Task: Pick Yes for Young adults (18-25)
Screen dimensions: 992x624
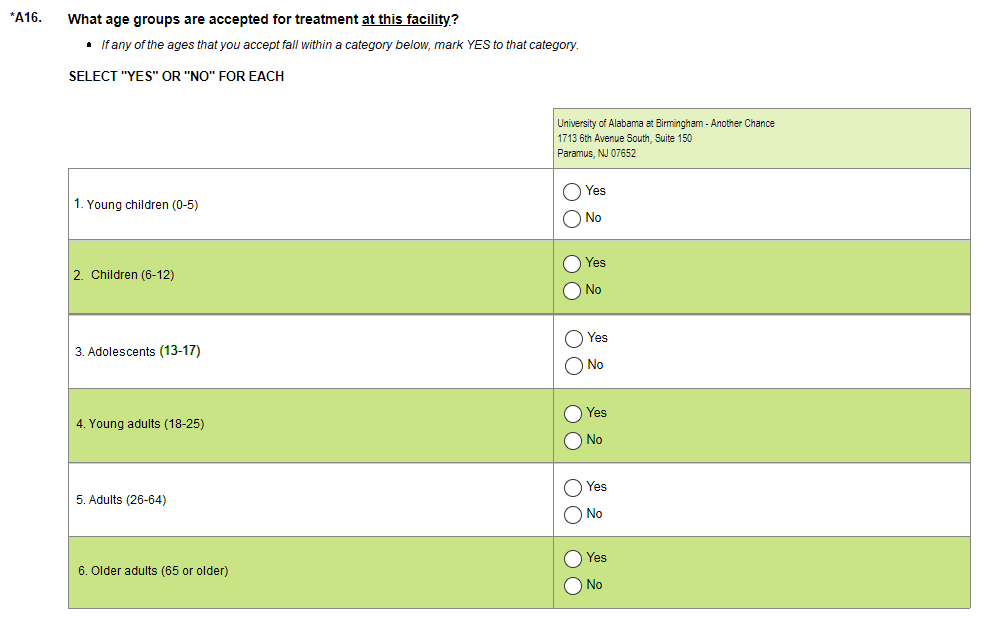Action: [x=573, y=413]
